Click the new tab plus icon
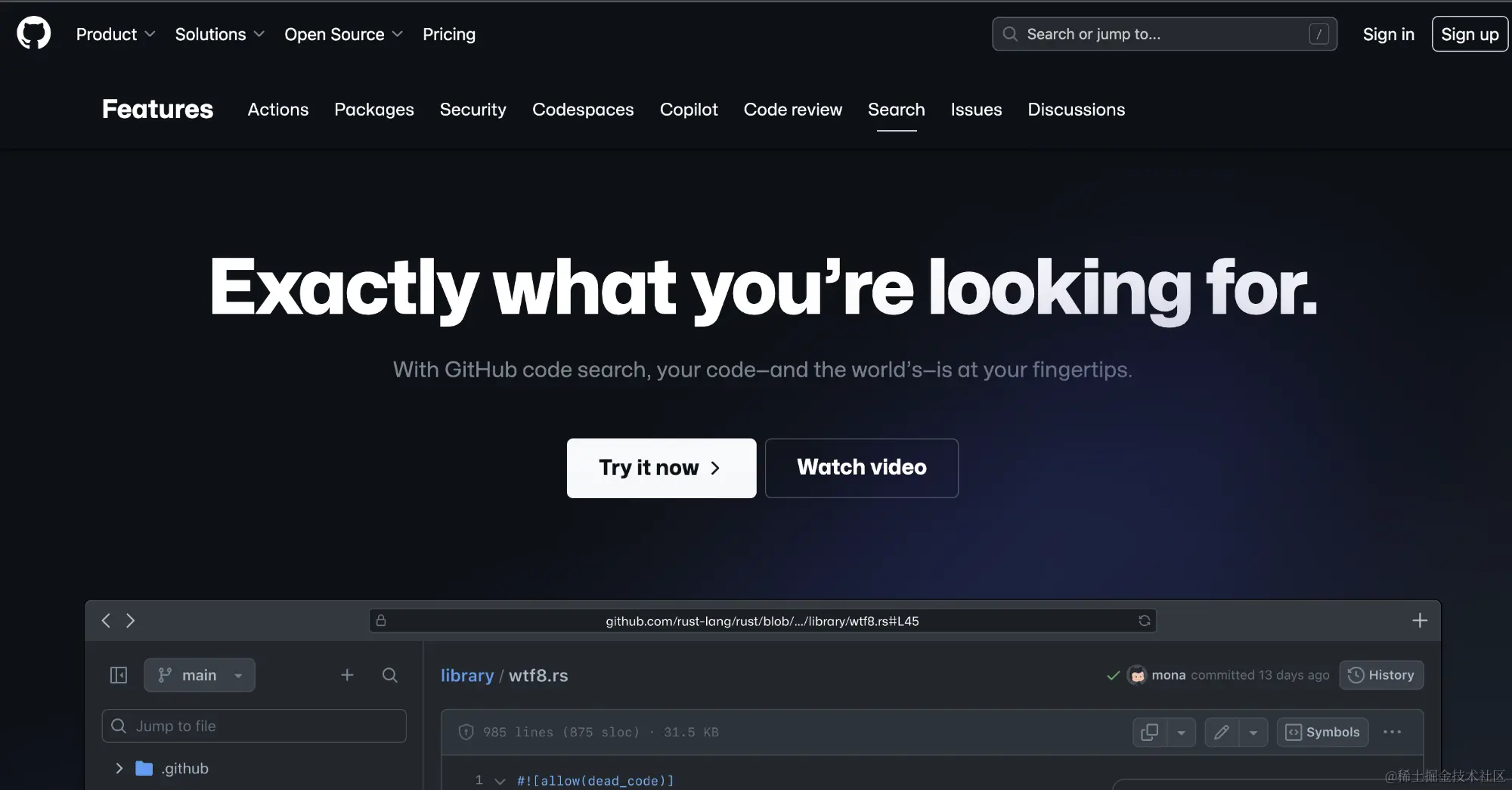The height and width of the screenshot is (790, 1512). click(1420, 621)
